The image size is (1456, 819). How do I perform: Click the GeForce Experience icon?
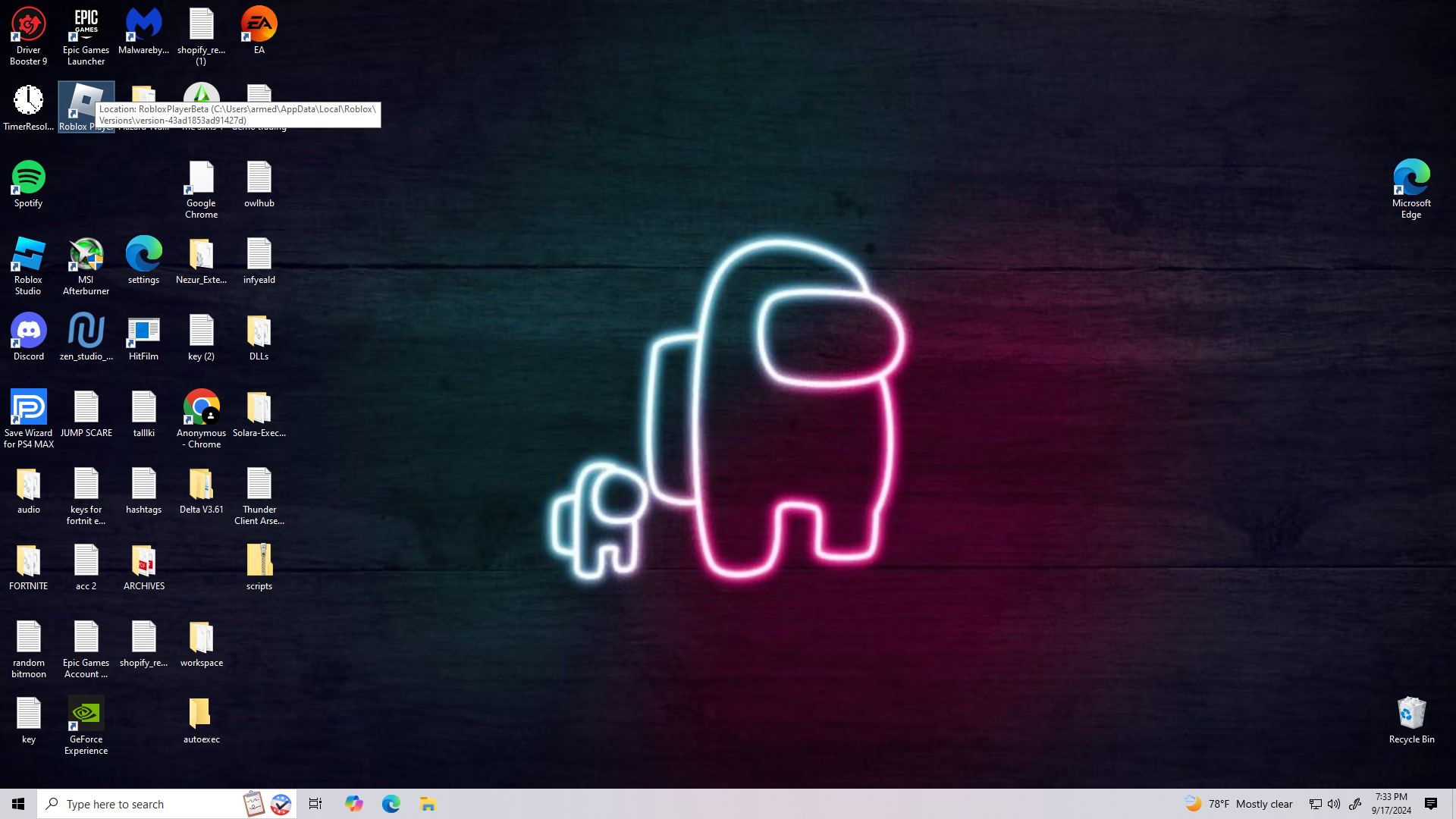(86, 714)
